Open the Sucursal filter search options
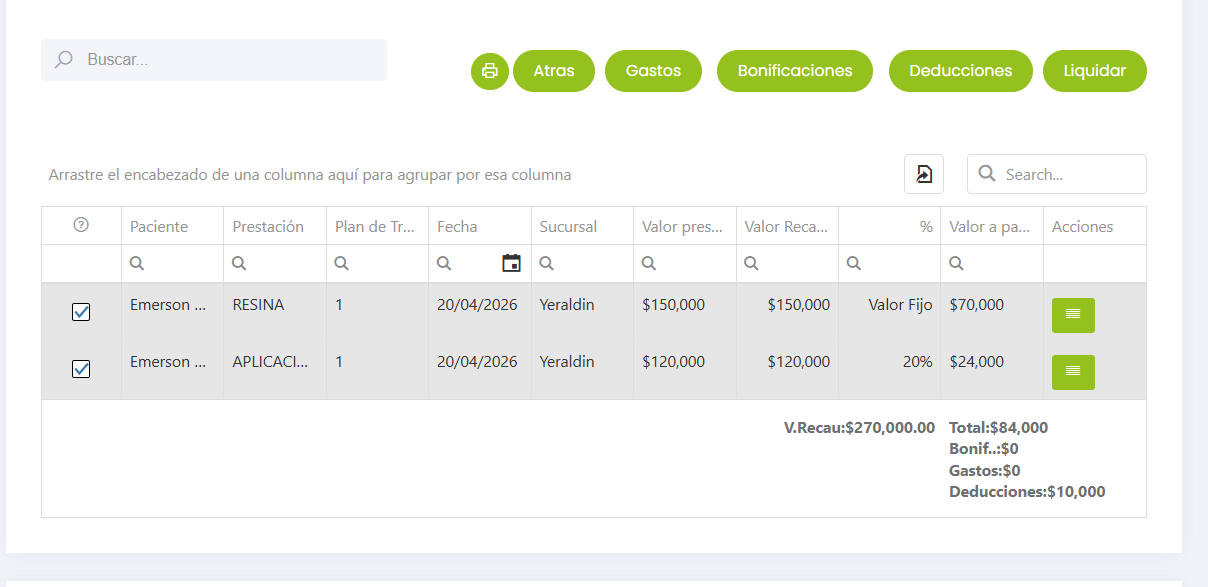Image resolution: width=1208 pixels, height=587 pixels. pos(546,263)
